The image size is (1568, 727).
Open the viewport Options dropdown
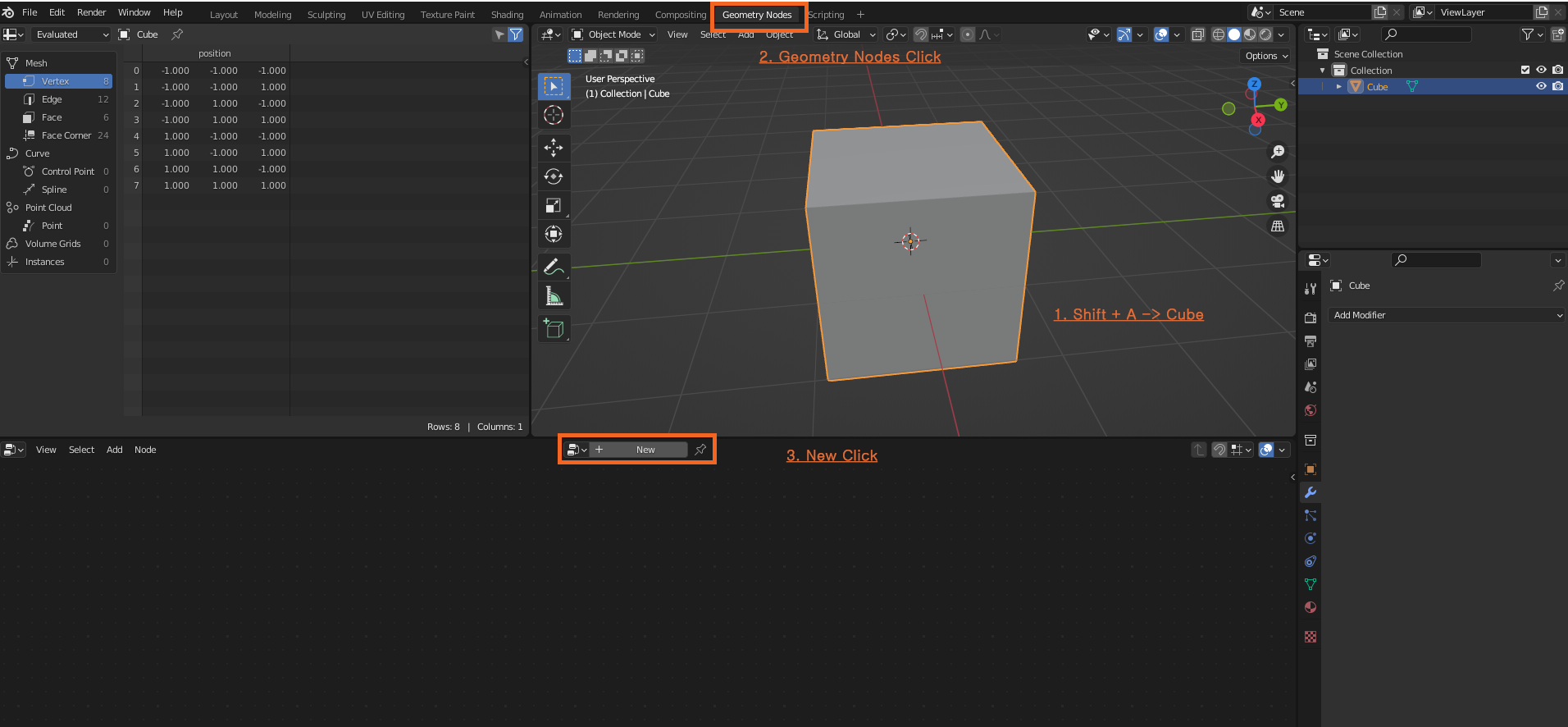point(1266,56)
